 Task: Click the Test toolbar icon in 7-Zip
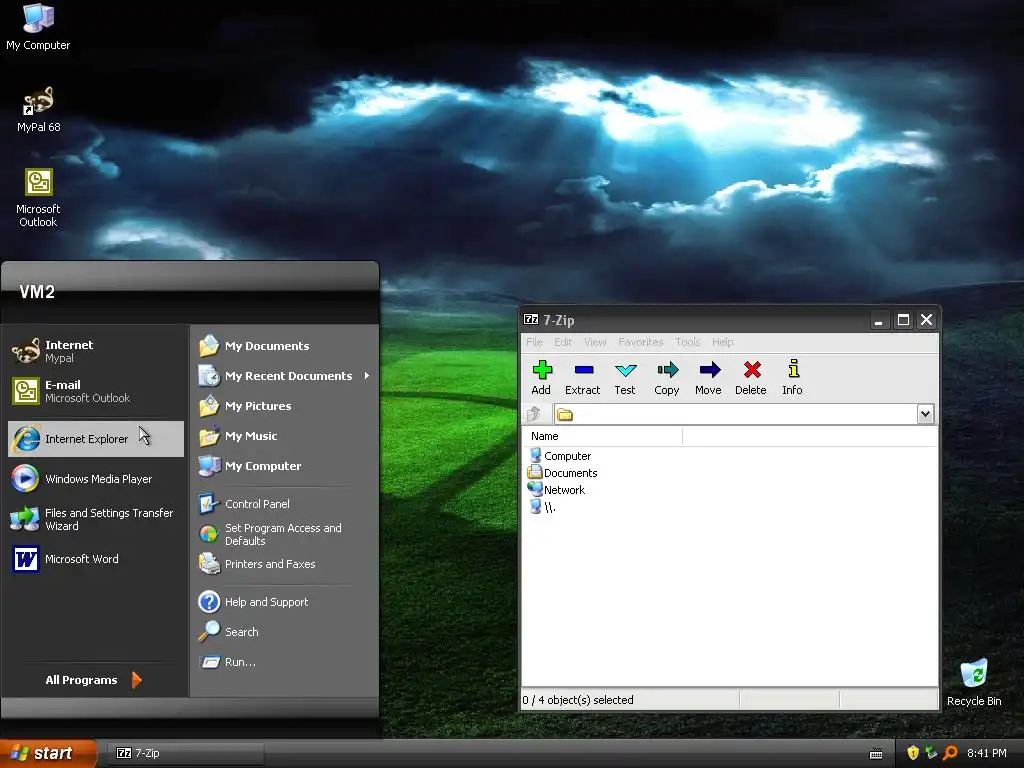click(625, 377)
